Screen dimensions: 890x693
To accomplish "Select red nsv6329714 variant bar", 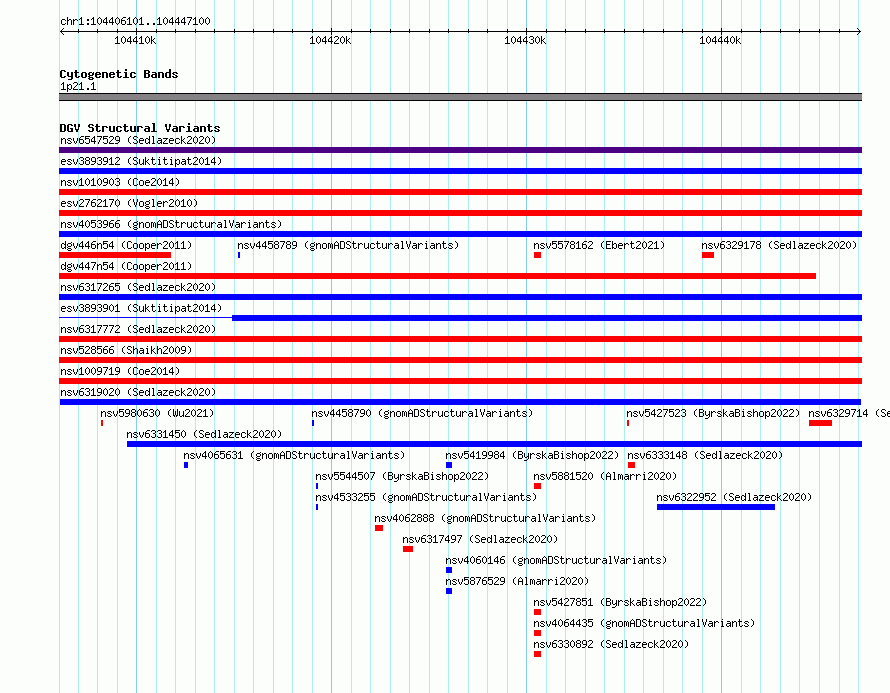I will pos(820,423).
